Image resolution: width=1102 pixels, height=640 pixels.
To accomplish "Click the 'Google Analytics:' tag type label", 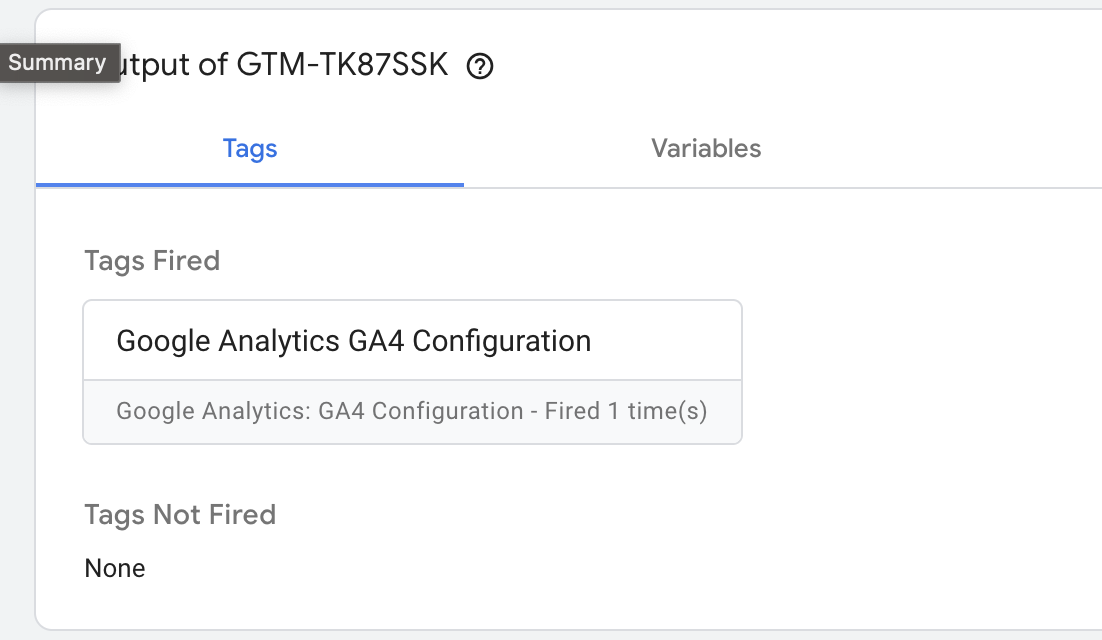I will click(214, 411).
